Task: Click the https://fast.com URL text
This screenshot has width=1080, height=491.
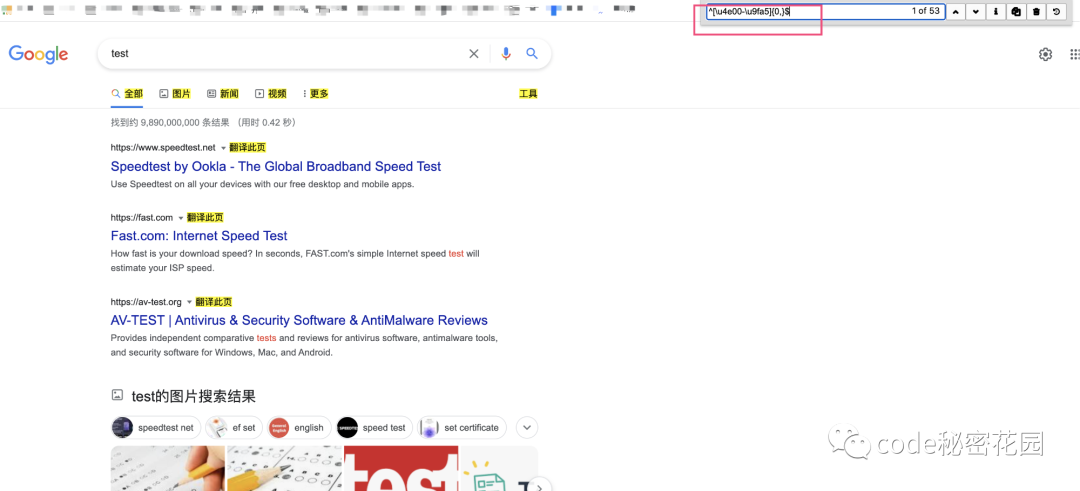Action: [x=142, y=218]
